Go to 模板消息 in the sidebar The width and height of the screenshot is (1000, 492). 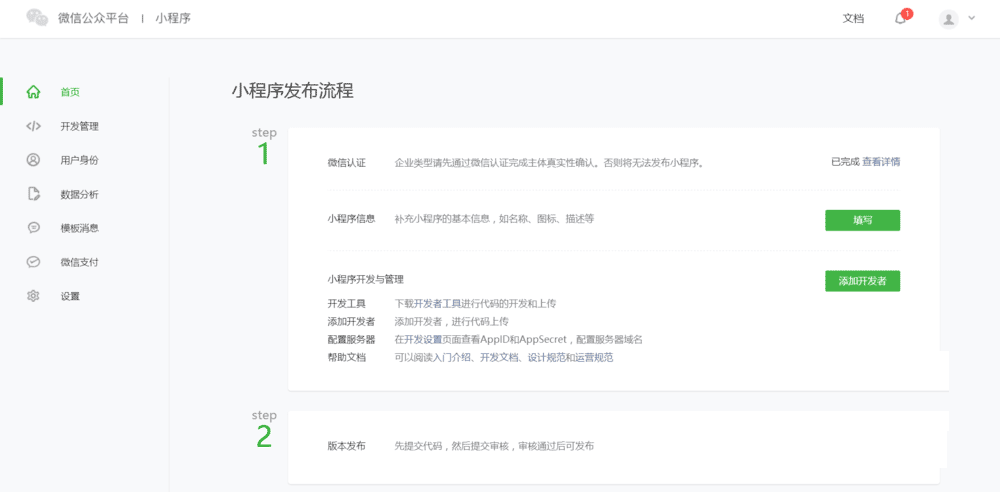tap(79, 228)
